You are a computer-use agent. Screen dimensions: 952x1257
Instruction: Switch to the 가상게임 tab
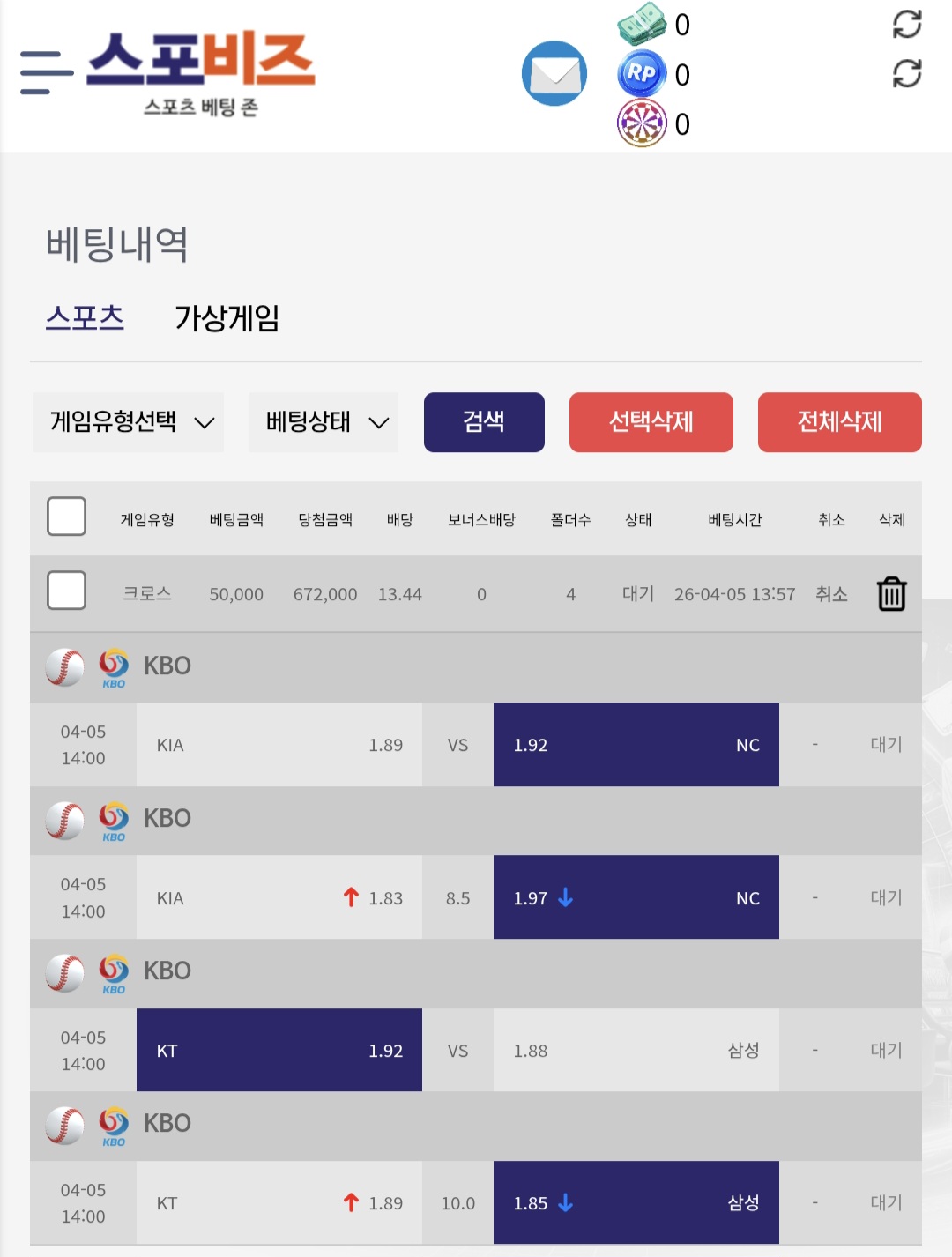click(x=227, y=317)
